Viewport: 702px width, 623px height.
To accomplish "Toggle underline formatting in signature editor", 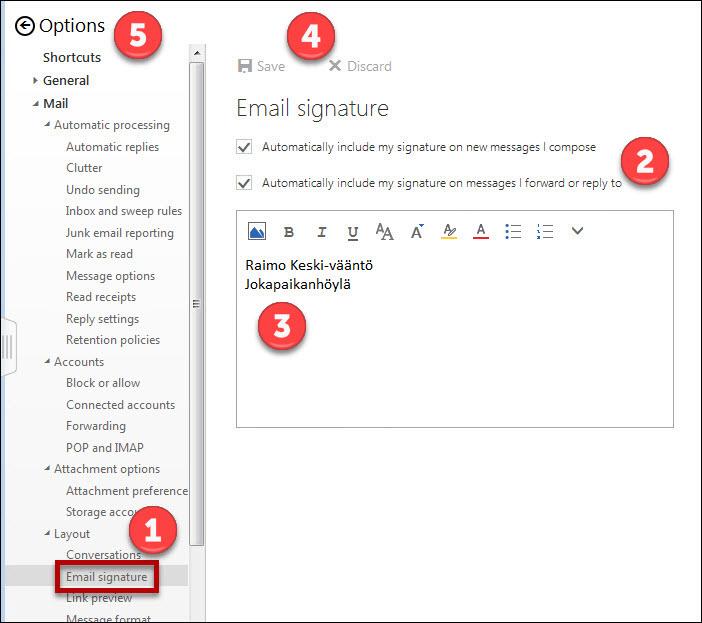I will [353, 233].
